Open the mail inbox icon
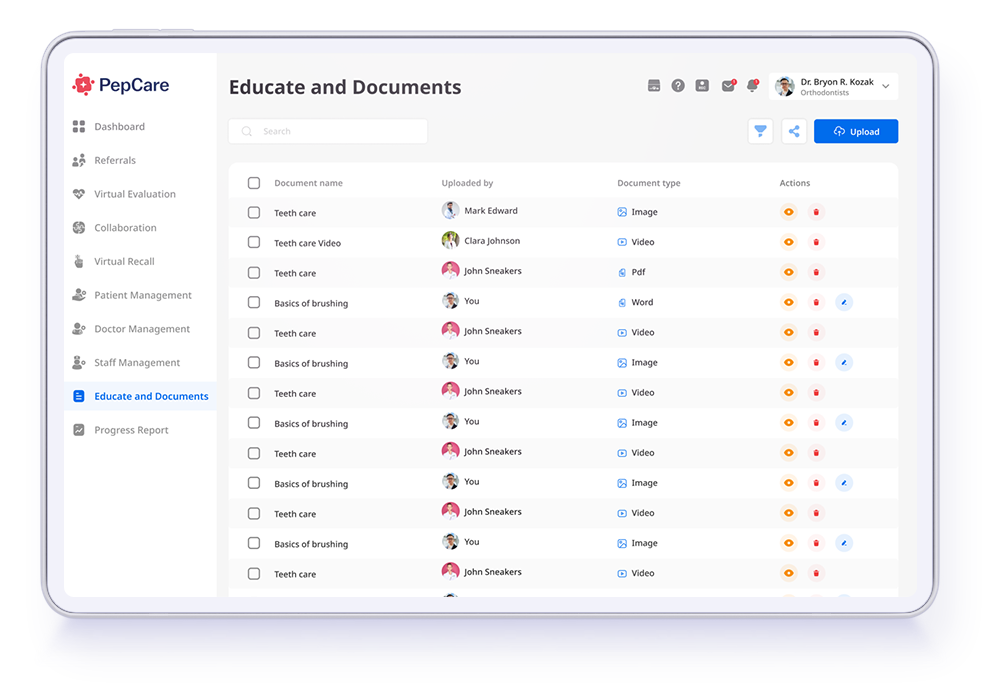Viewport: 982px width, 683px height. pos(728,86)
